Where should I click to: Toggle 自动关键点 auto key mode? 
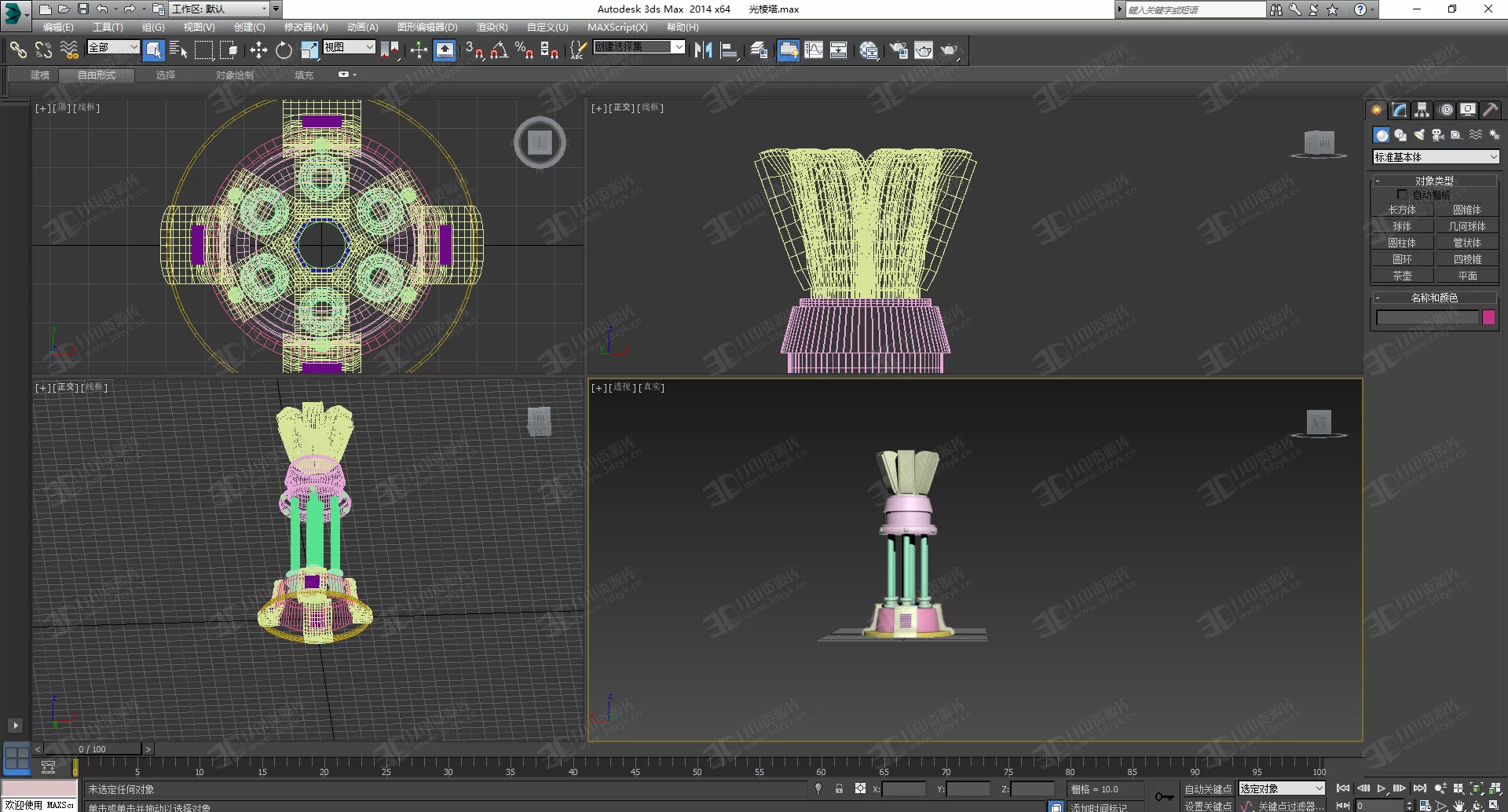click(x=1208, y=789)
